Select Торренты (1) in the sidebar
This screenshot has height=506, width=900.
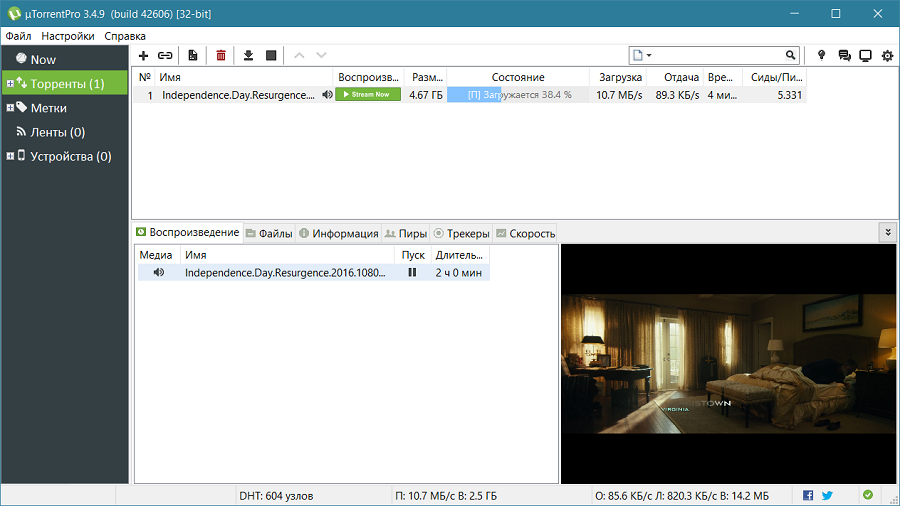[x=67, y=84]
